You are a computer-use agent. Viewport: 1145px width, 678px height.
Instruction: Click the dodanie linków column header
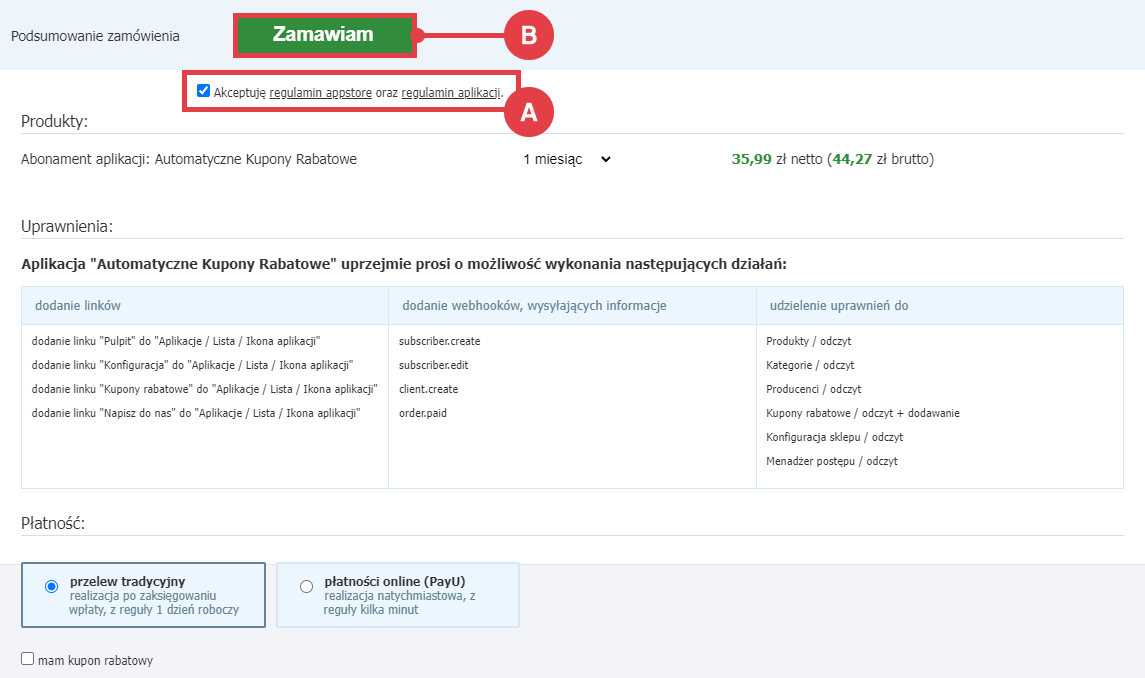pos(78,305)
